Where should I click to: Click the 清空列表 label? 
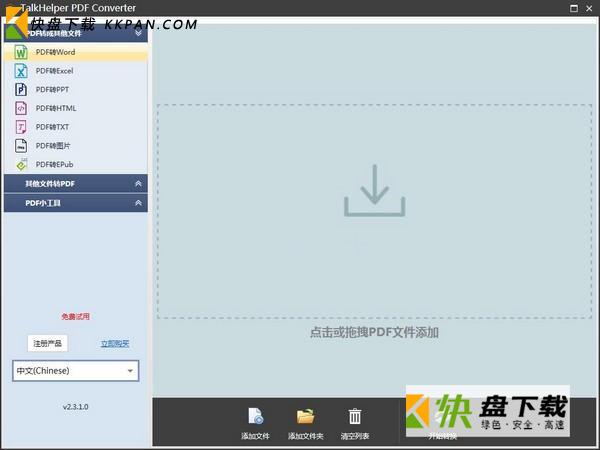point(355,436)
